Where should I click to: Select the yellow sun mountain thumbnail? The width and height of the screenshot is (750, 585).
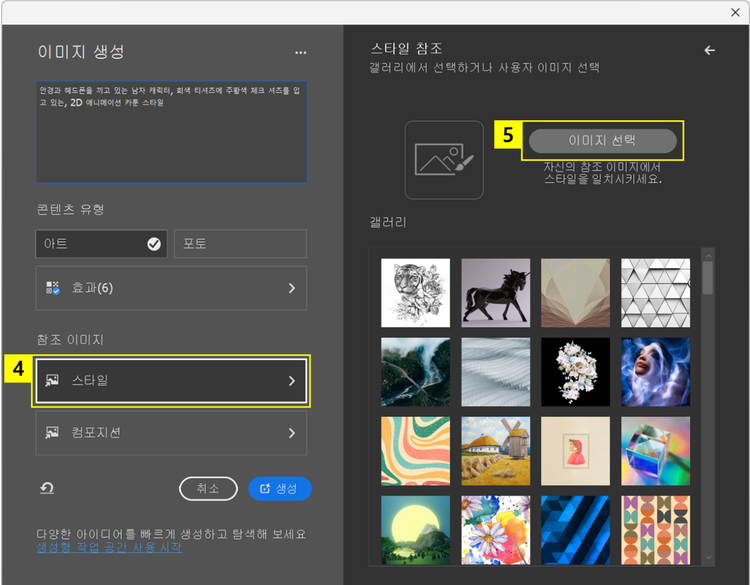415,530
